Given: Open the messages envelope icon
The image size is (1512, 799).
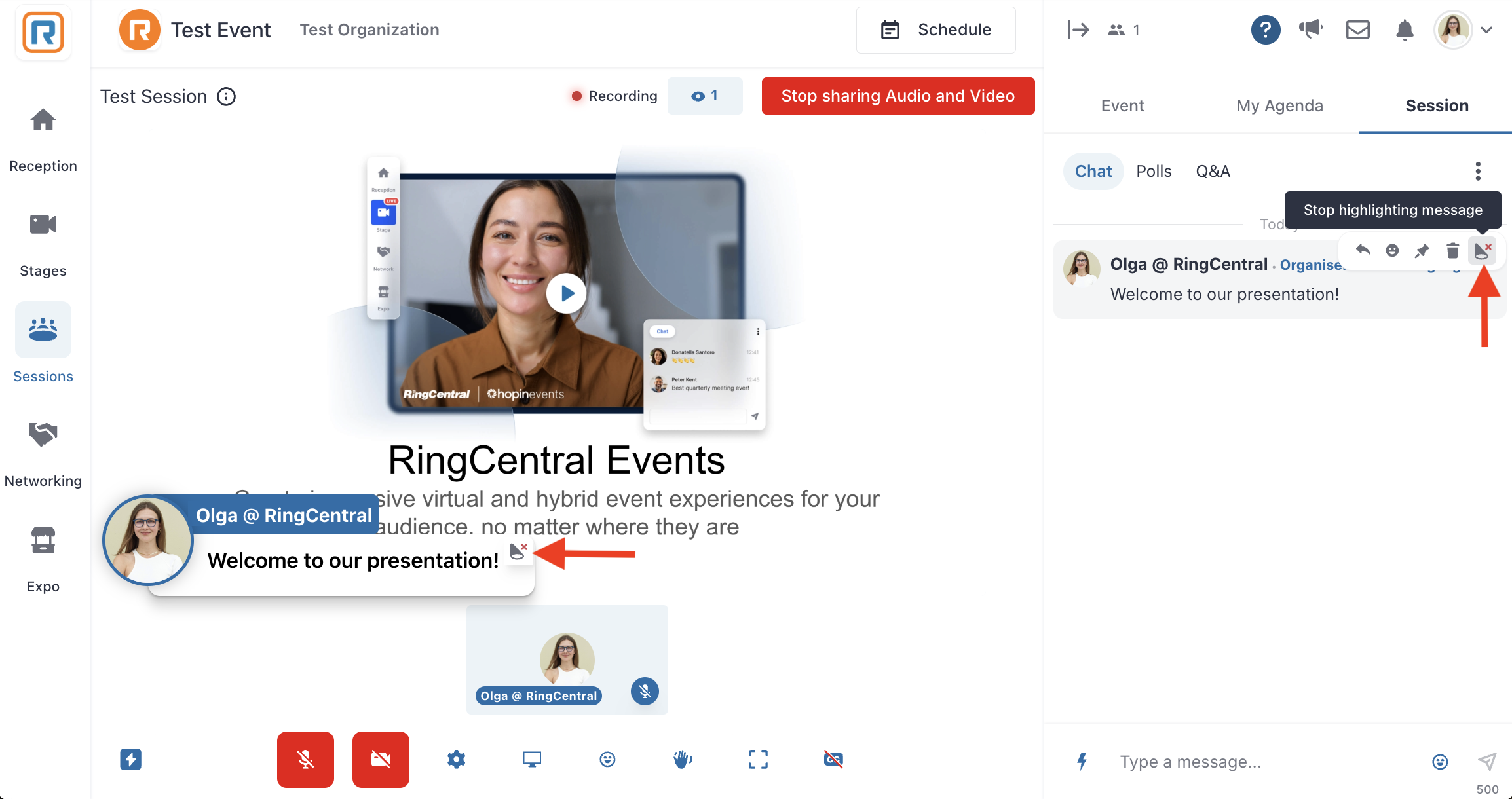Looking at the screenshot, I should pyautogui.click(x=1357, y=29).
